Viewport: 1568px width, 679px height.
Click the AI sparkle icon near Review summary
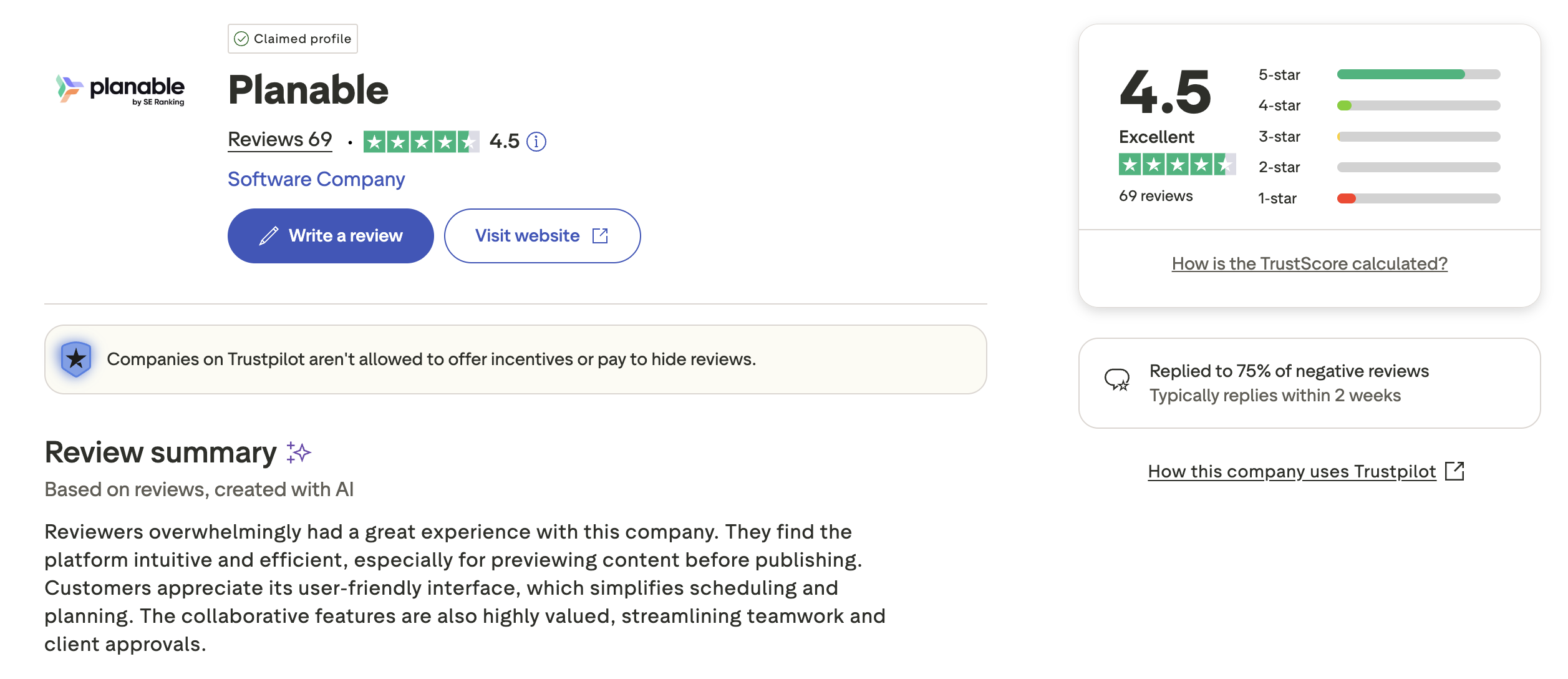point(298,451)
